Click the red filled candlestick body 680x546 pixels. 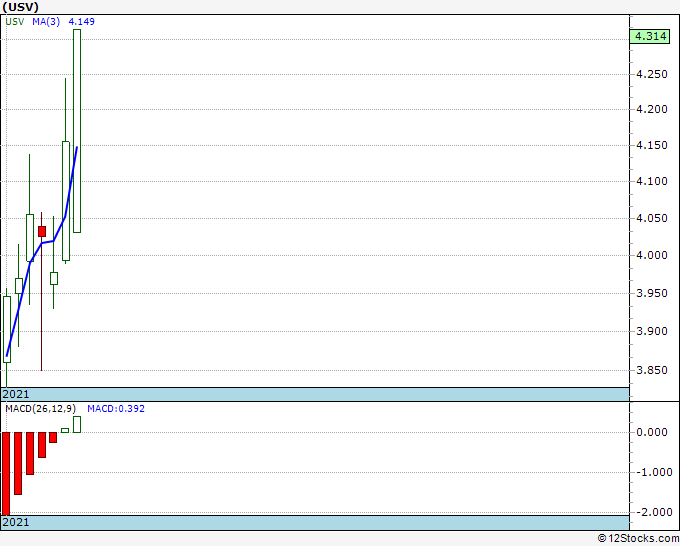click(42, 232)
